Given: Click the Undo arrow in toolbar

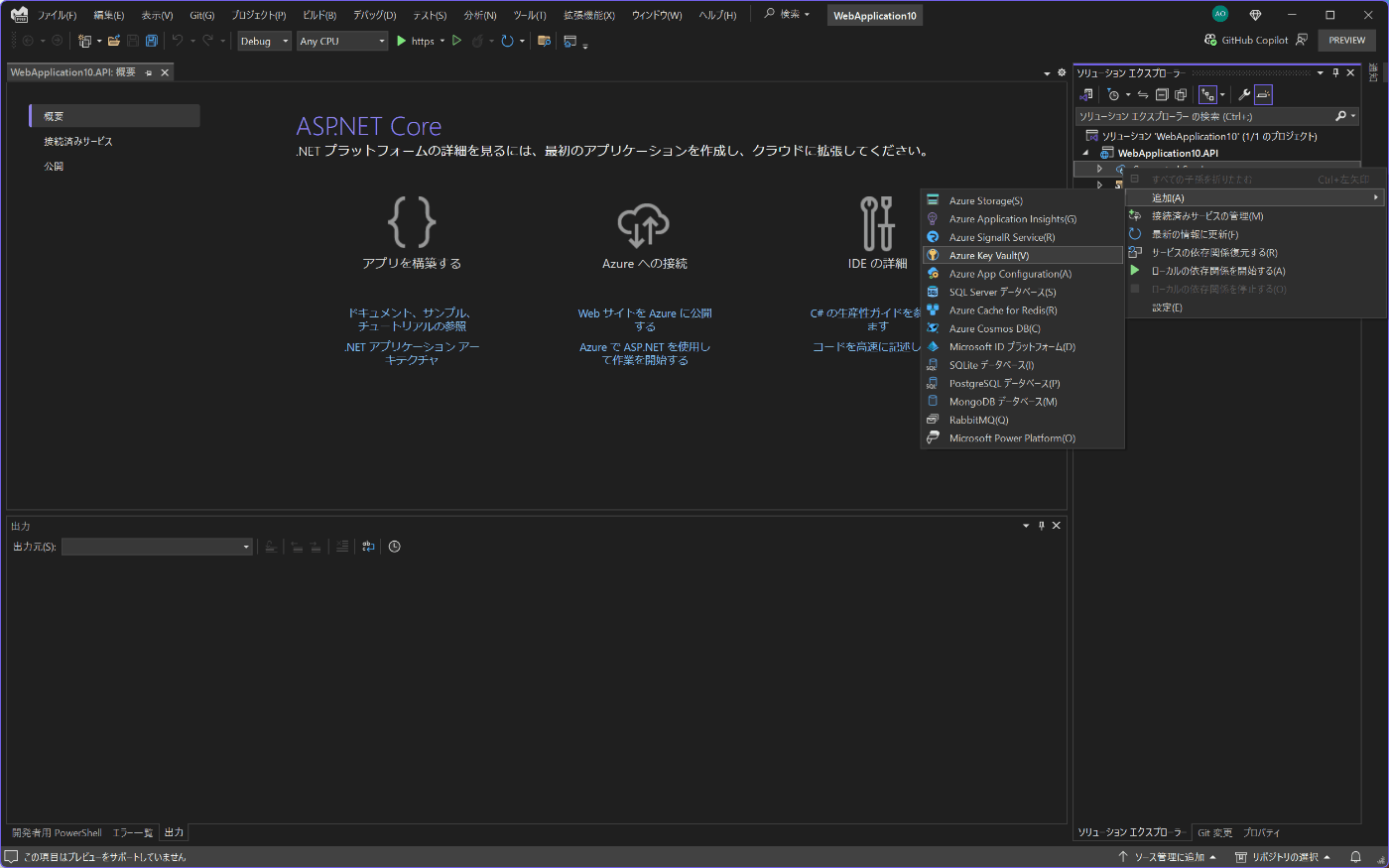Looking at the screenshot, I should coord(177,41).
